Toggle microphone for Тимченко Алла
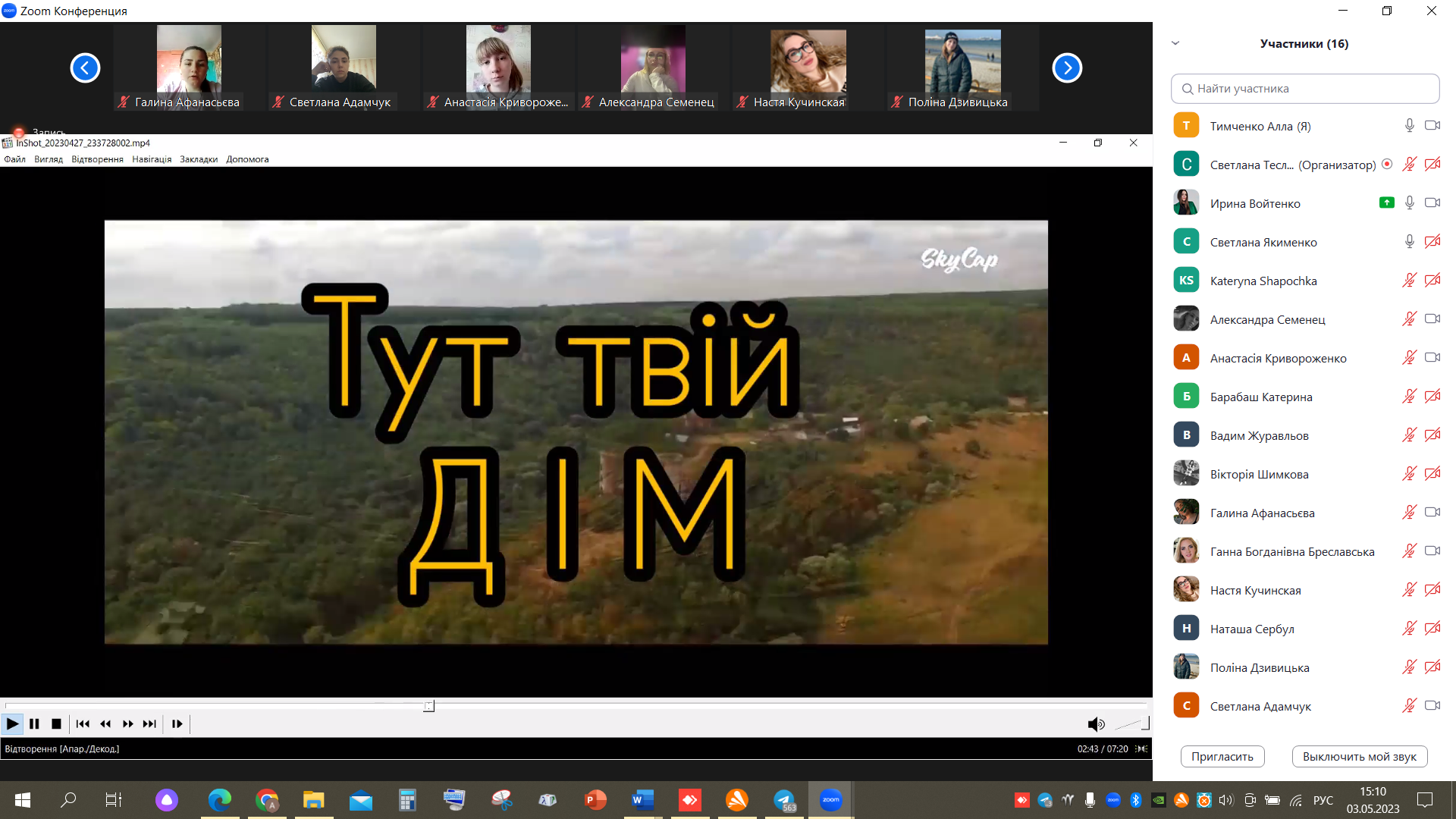The image size is (1456, 819). (1409, 126)
